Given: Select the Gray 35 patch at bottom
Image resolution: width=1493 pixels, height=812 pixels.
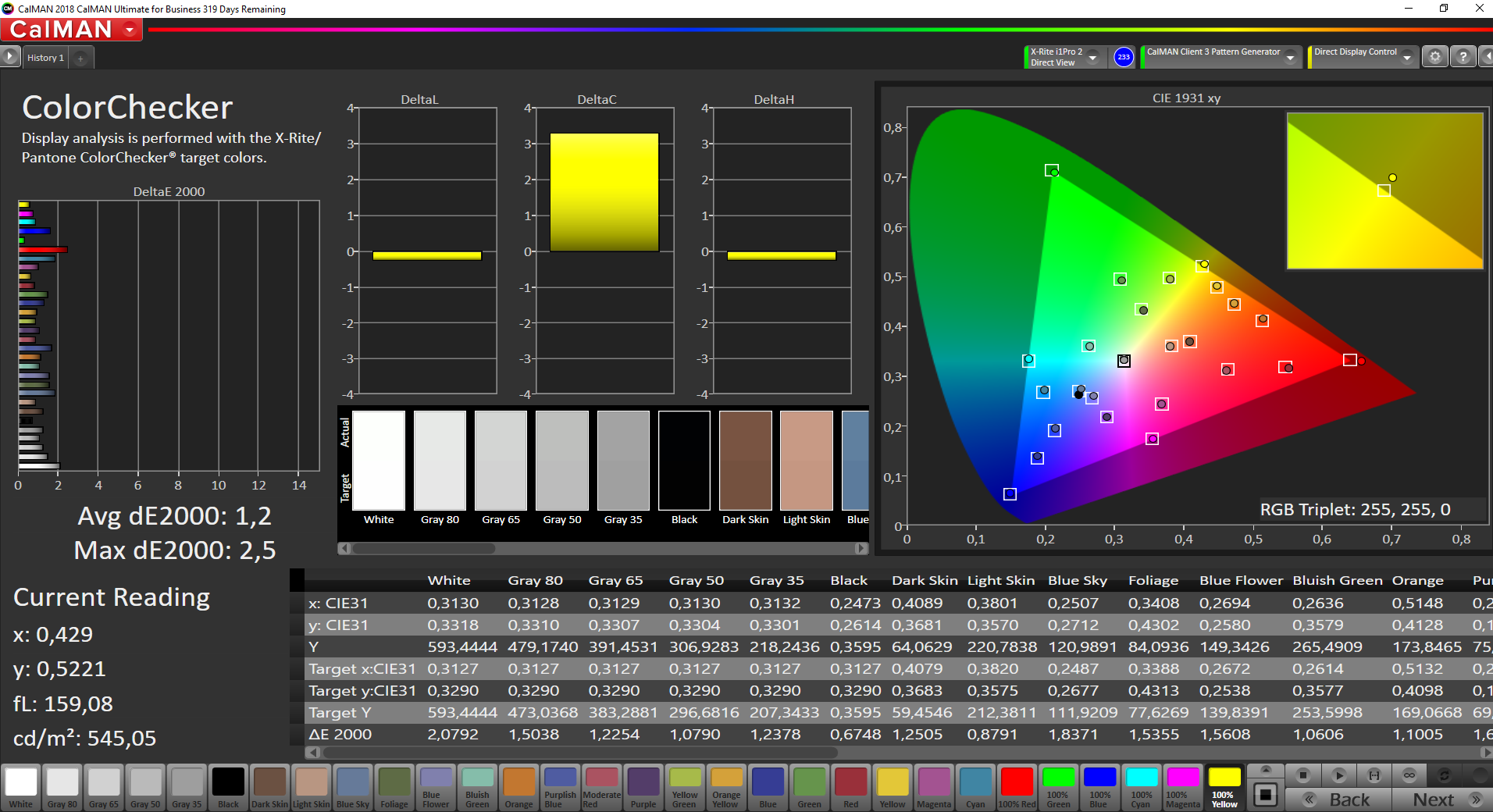Looking at the screenshot, I should [187, 788].
